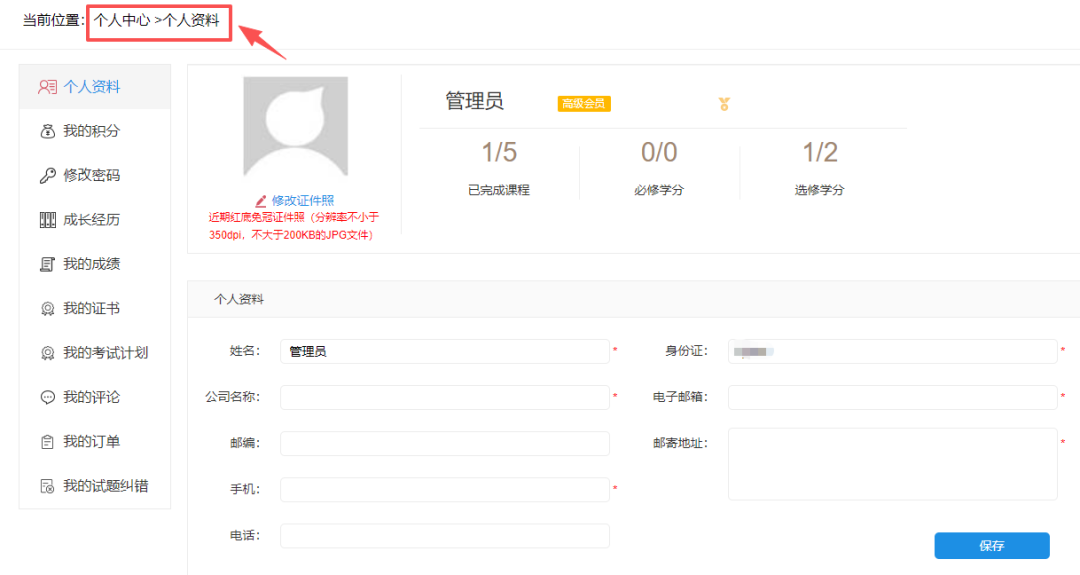Click the 高级会员 badge
The height and width of the screenshot is (575, 1080).
584,104
